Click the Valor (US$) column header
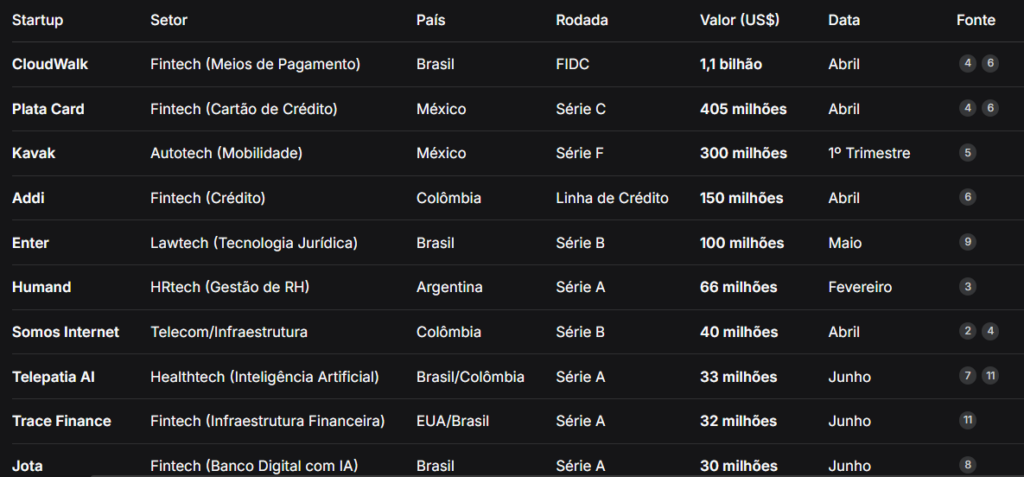The image size is (1024, 477). (x=739, y=20)
